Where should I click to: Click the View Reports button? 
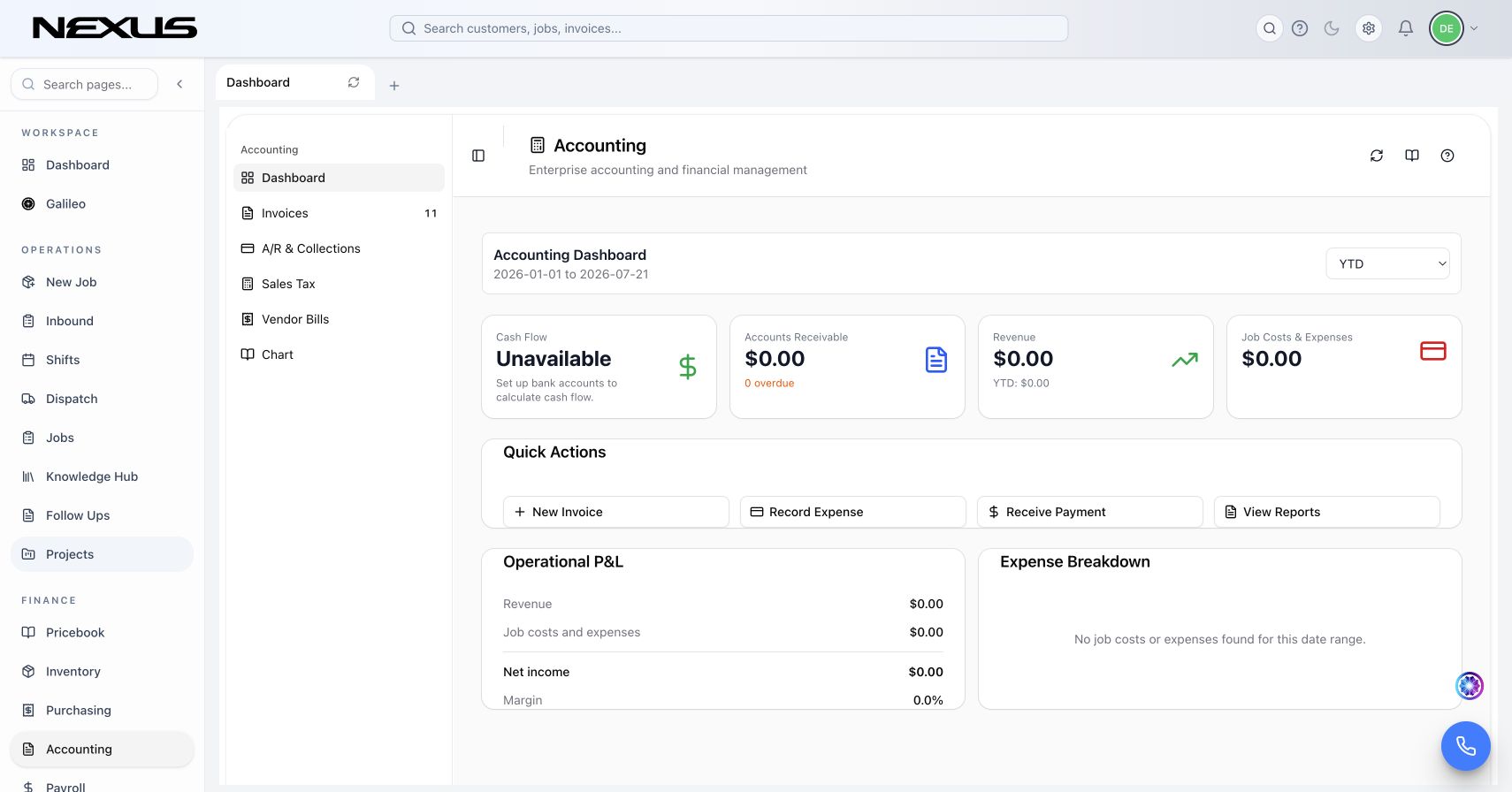pos(1327,512)
